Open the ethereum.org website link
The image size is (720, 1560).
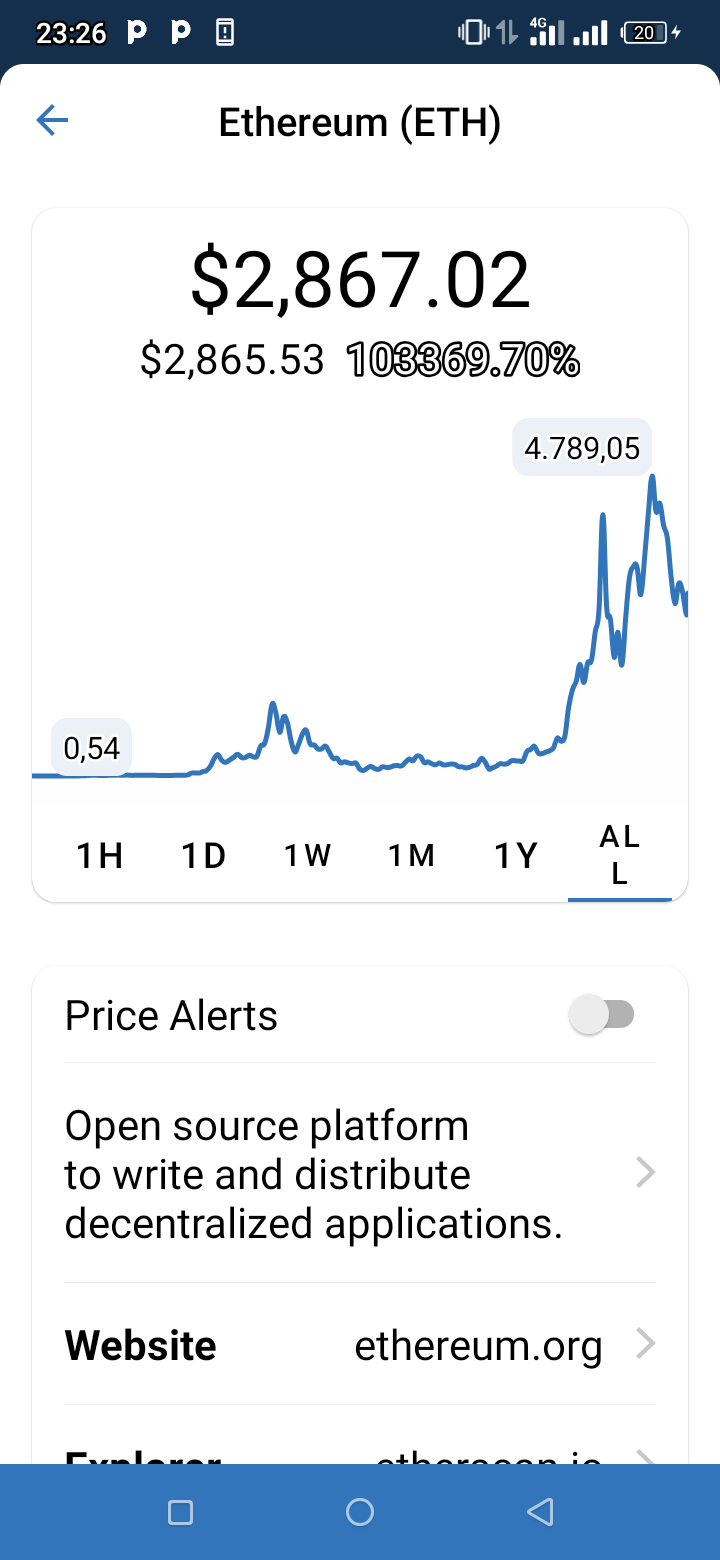(x=479, y=1346)
